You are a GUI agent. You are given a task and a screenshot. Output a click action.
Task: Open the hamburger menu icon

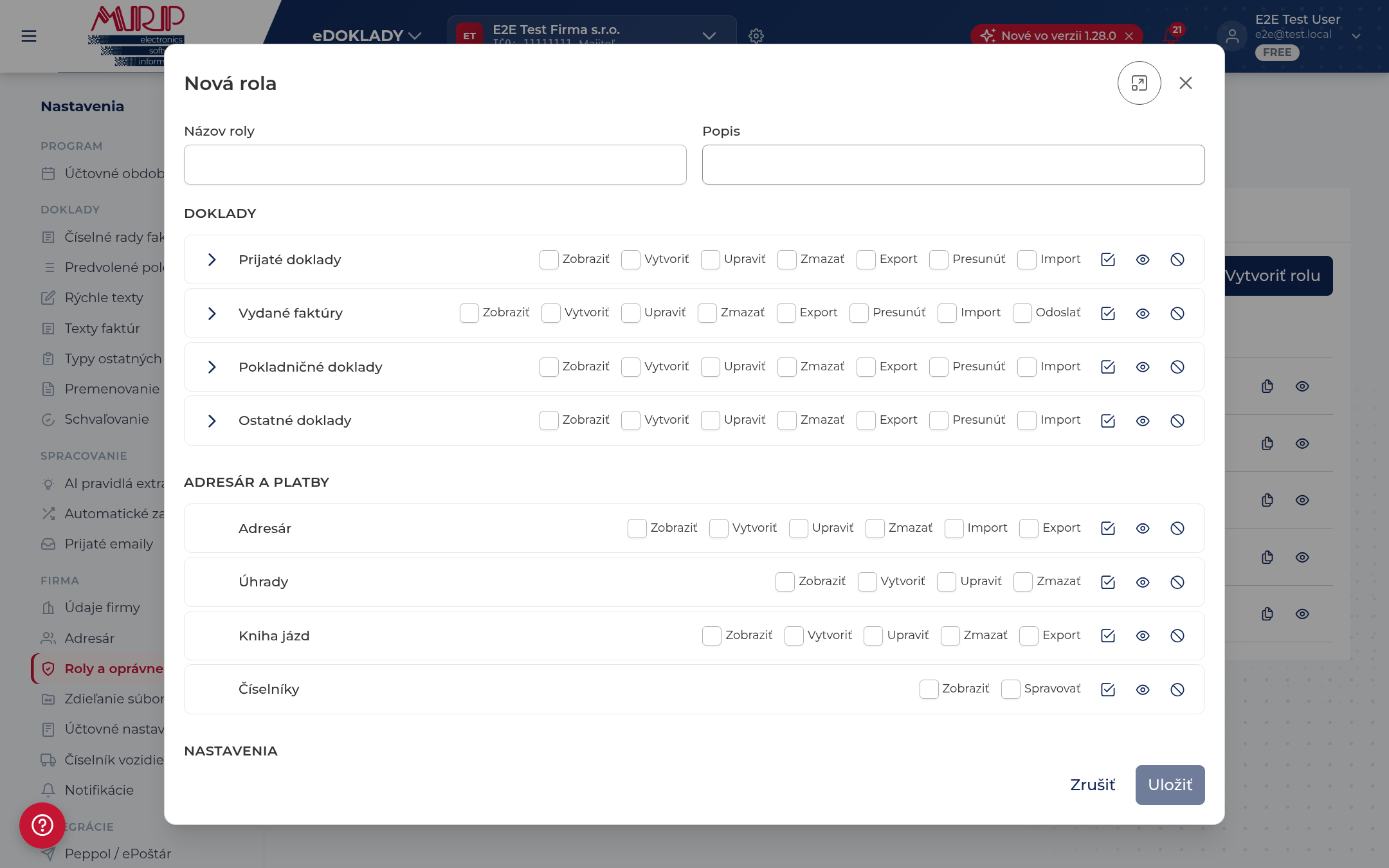click(29, 36)
